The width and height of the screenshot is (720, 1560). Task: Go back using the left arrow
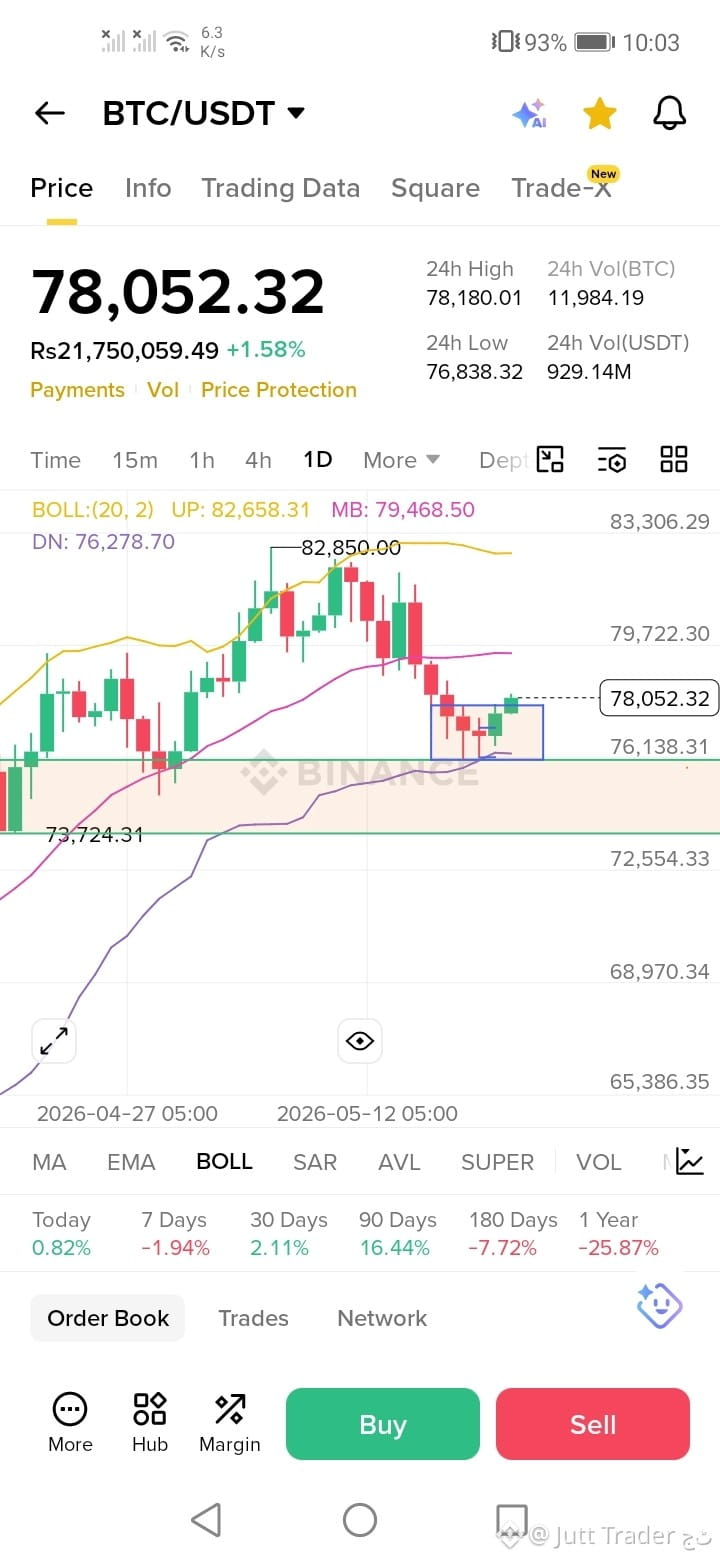click(x=49, y=114)
